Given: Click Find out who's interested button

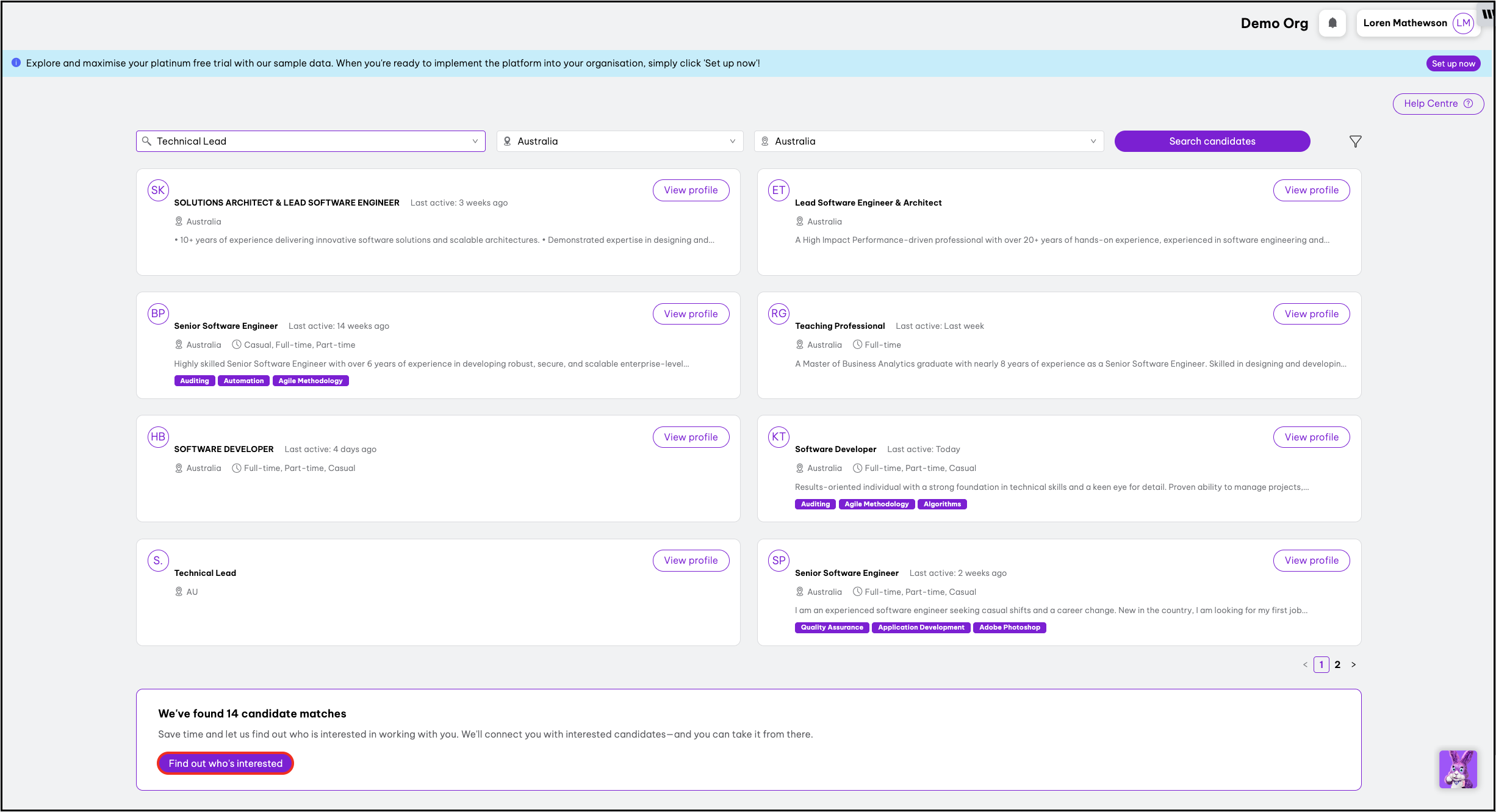Looking at the screenshot, I should 225,763.
